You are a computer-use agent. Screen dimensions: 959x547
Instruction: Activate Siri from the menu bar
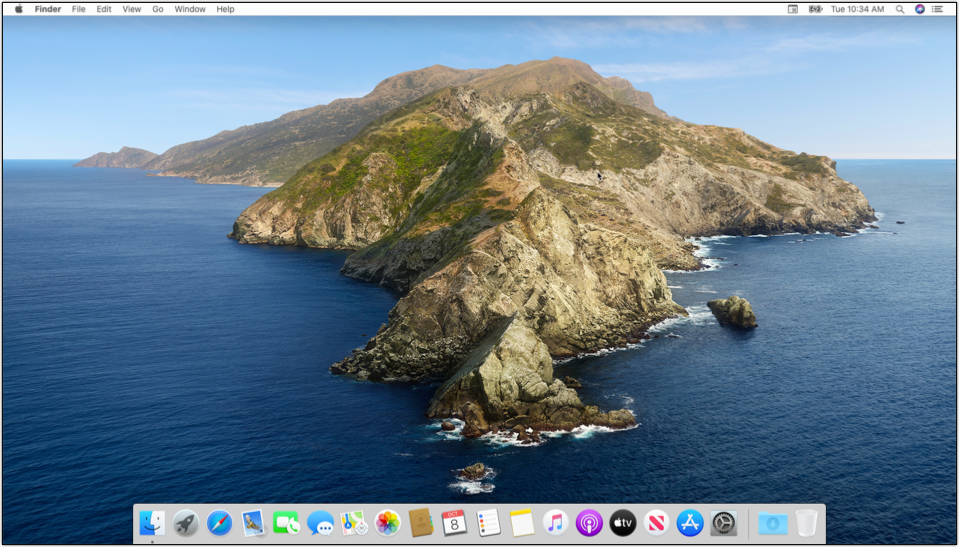tap(919, 9)
